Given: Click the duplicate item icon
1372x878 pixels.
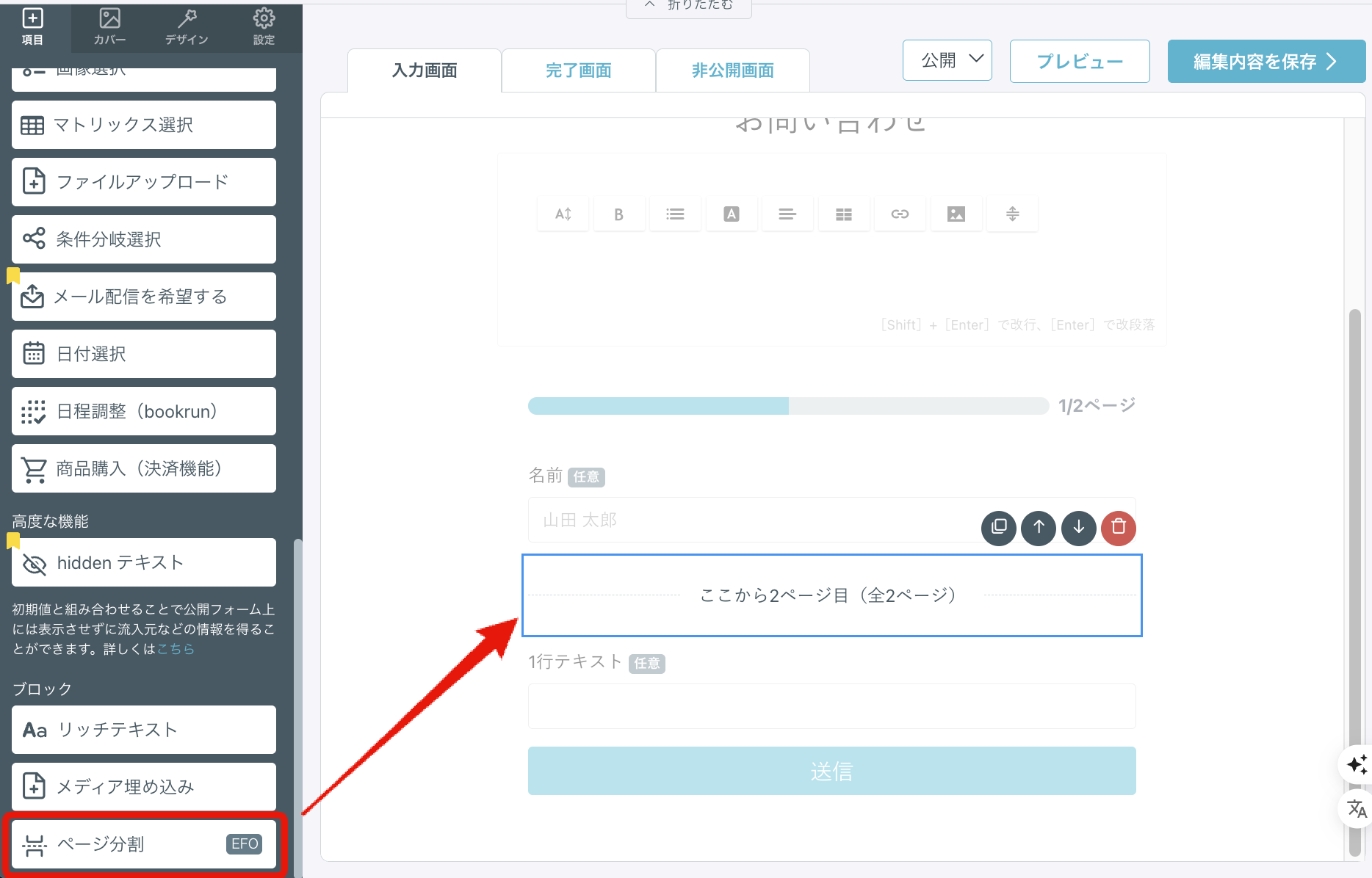Looking at the screenshot, I should 999,528.
